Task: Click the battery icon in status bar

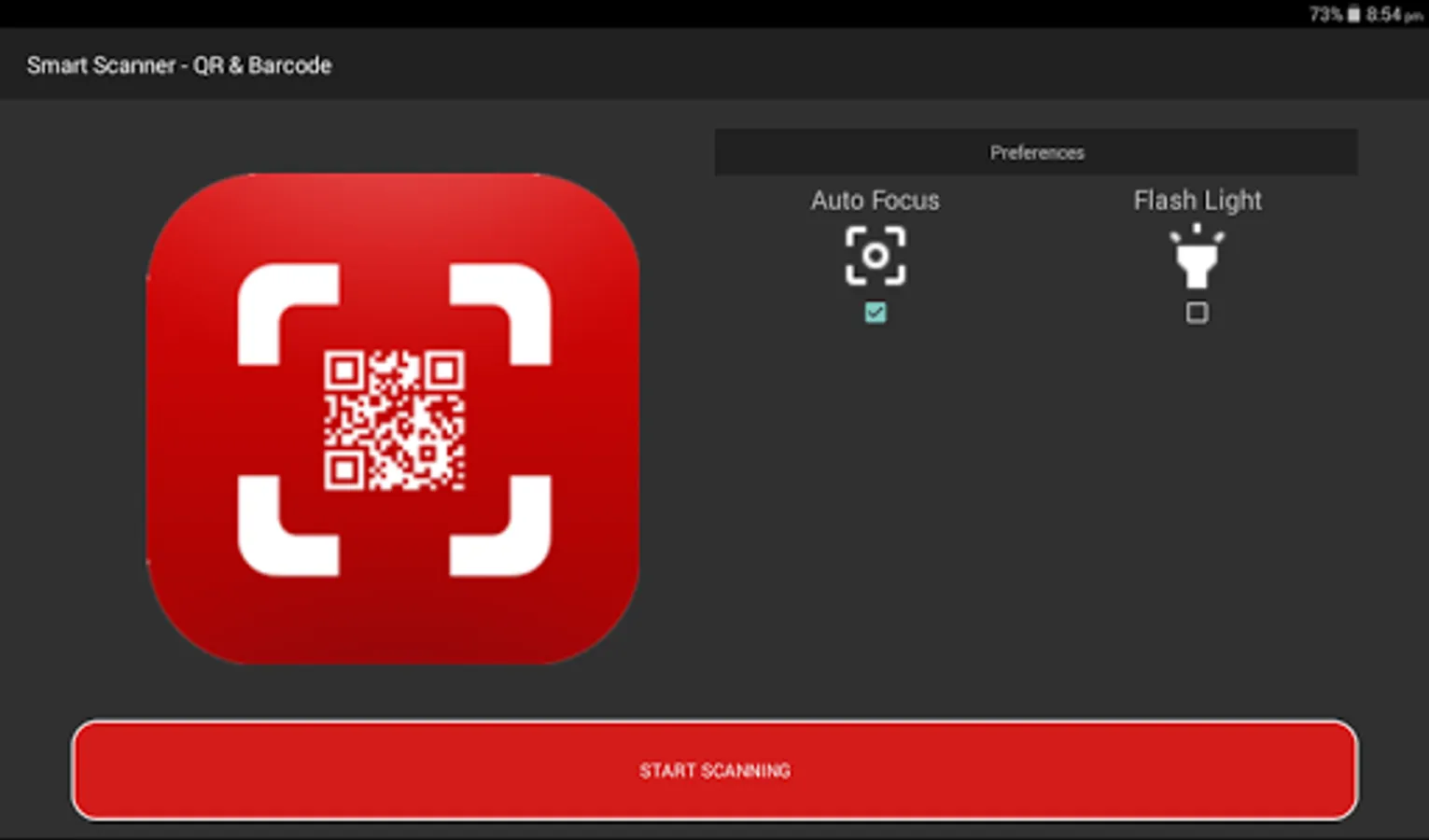Action: pyautogui.click(x=1353, y=14)
